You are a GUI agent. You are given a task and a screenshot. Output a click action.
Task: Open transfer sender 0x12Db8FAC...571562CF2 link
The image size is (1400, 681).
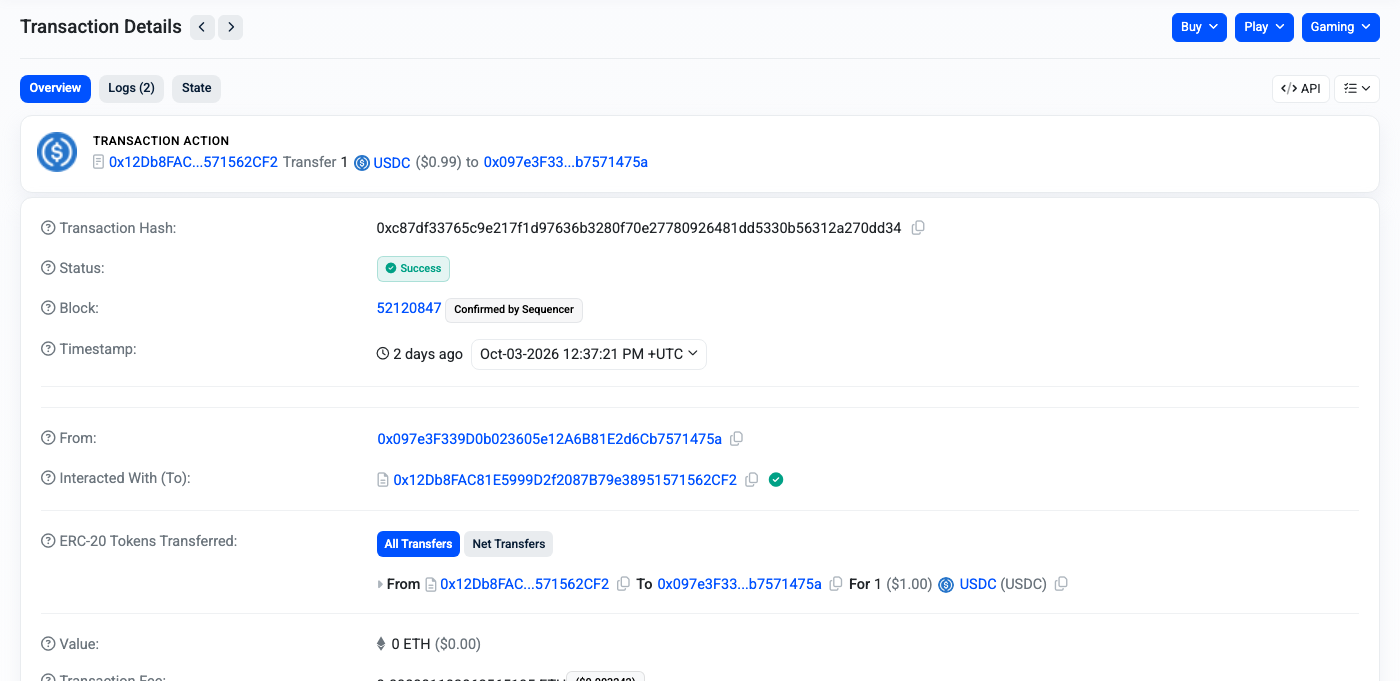click(524, 584)
